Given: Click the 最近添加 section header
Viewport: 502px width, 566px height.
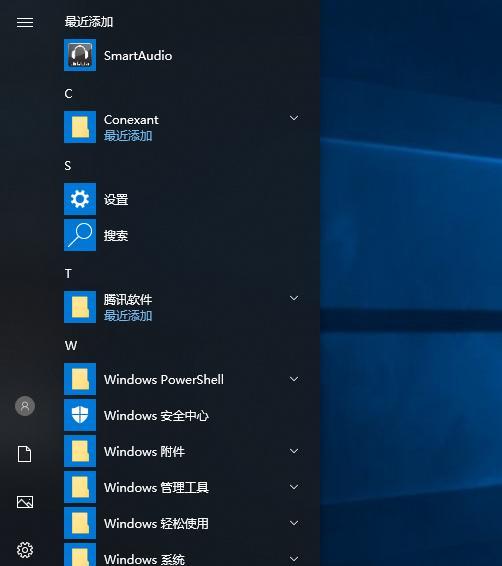Looking at the screenshot, I should click(x=89, y=22).
